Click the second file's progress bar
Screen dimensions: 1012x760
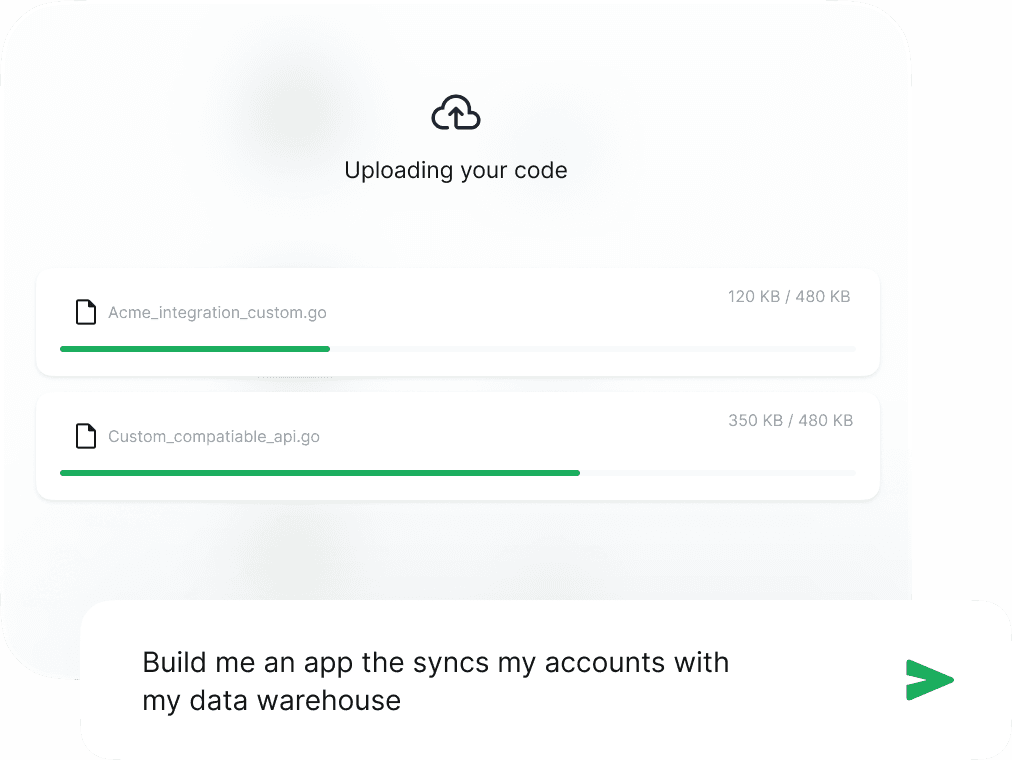click(x=456, y=472)
